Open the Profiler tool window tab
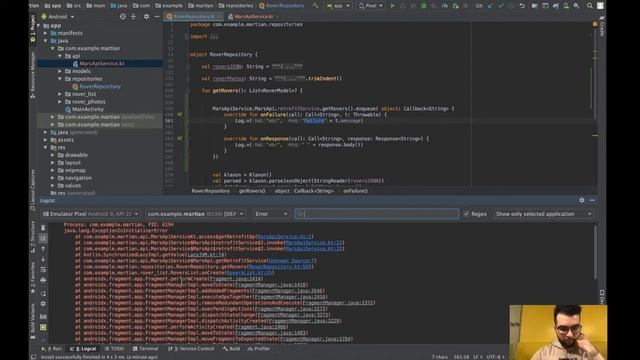Viewport: 640px width, 360px height. (259, 349)
